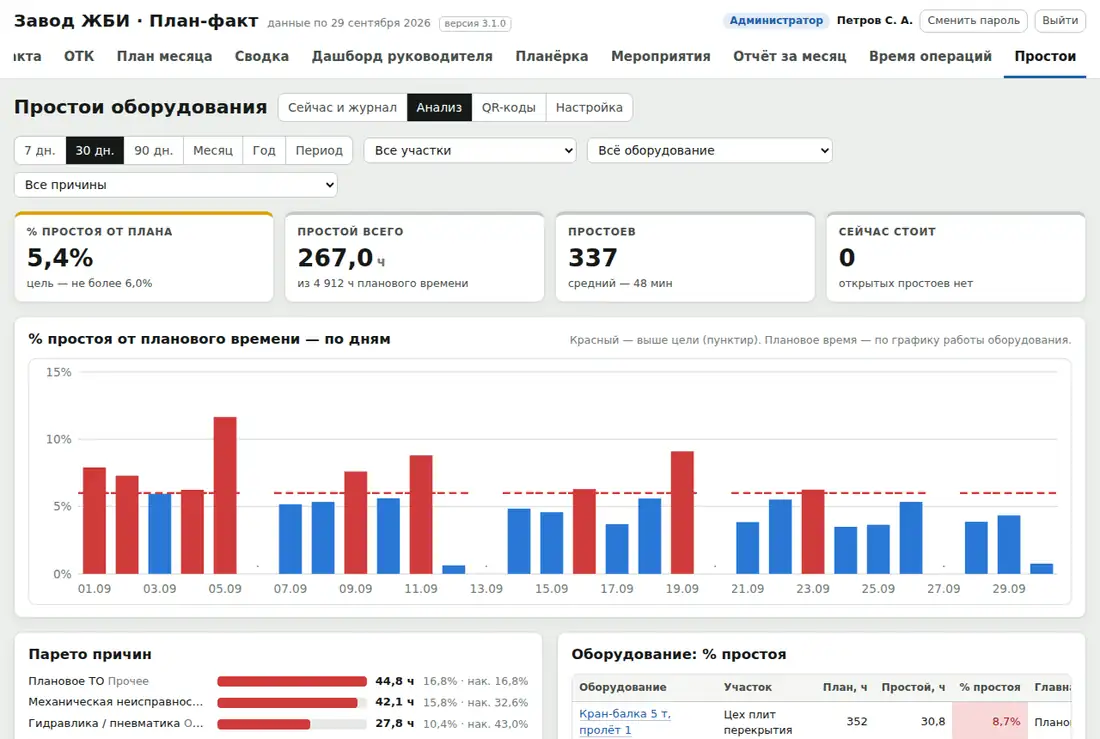Choose the Год period option
The image size is (1100, 739).
[x=264, y=150]
